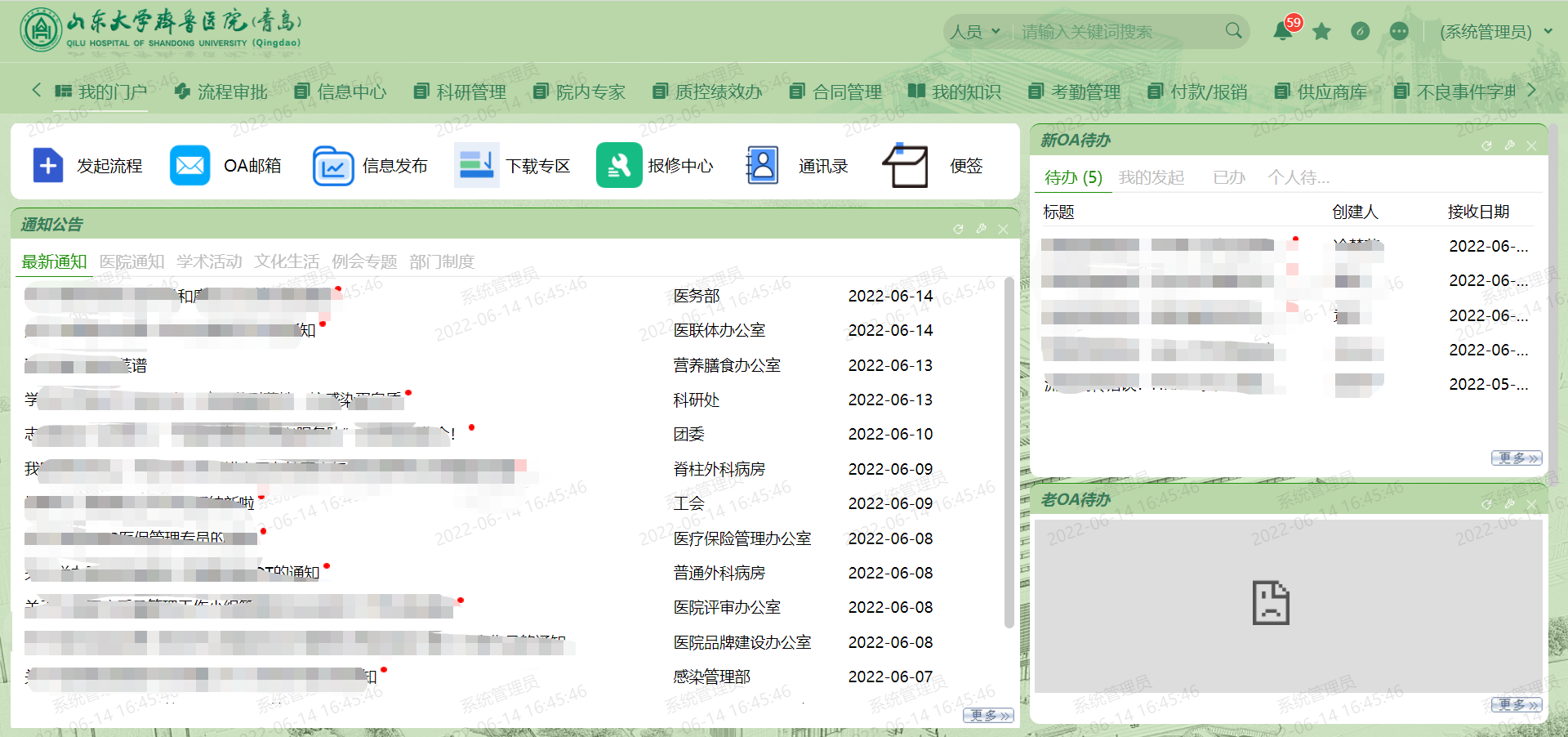Switch to the 学术活动 tab
This screenshot has width=1568, height=737.
click(x=209, y=261)
